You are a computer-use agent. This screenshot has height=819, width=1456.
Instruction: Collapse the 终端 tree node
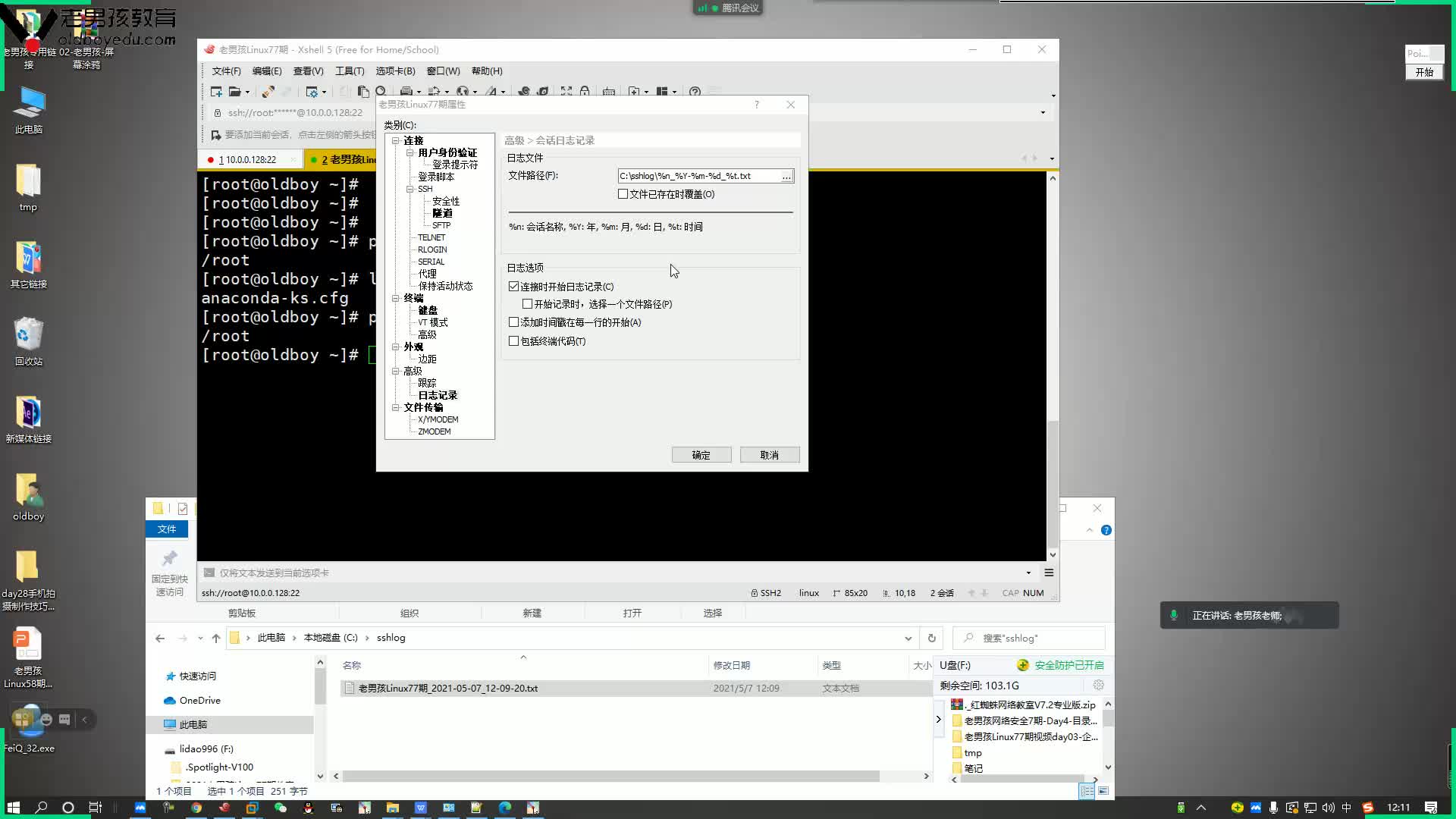395,299
